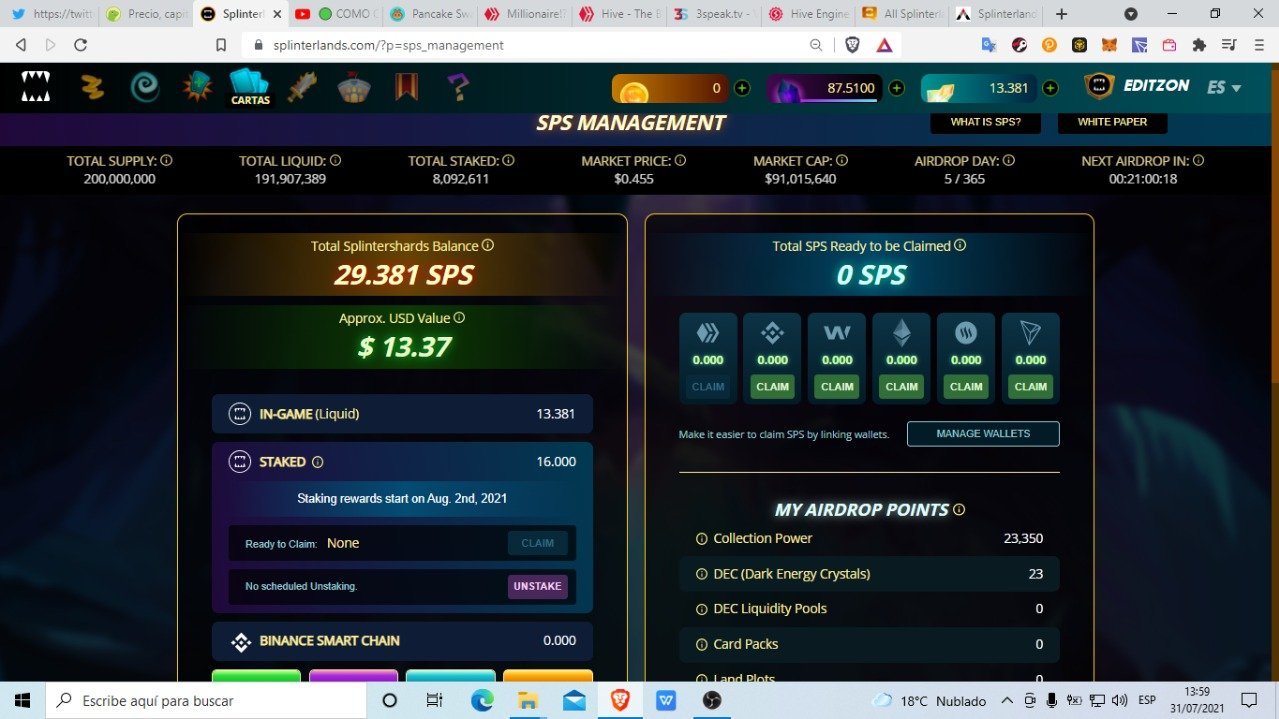Click info icon beside Collection Power
This screenshot has width=1279, height=719.
(701, 539)
